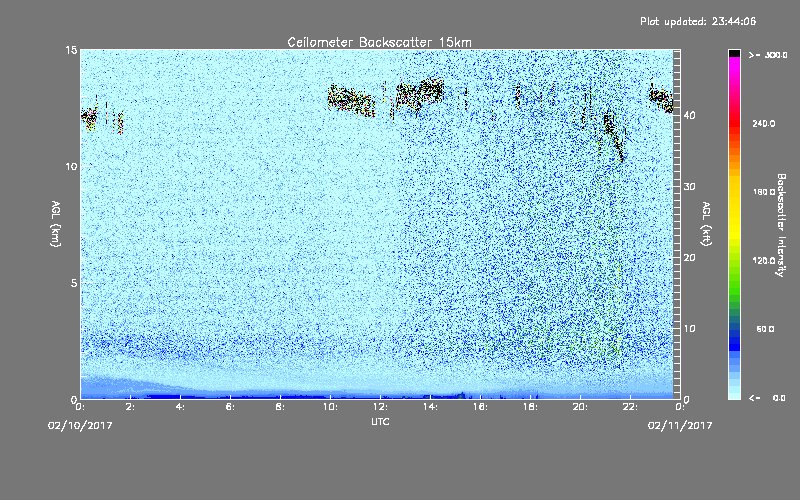
Task: Click the '30' tick on kft axis
Action: (x=689, y=187)
